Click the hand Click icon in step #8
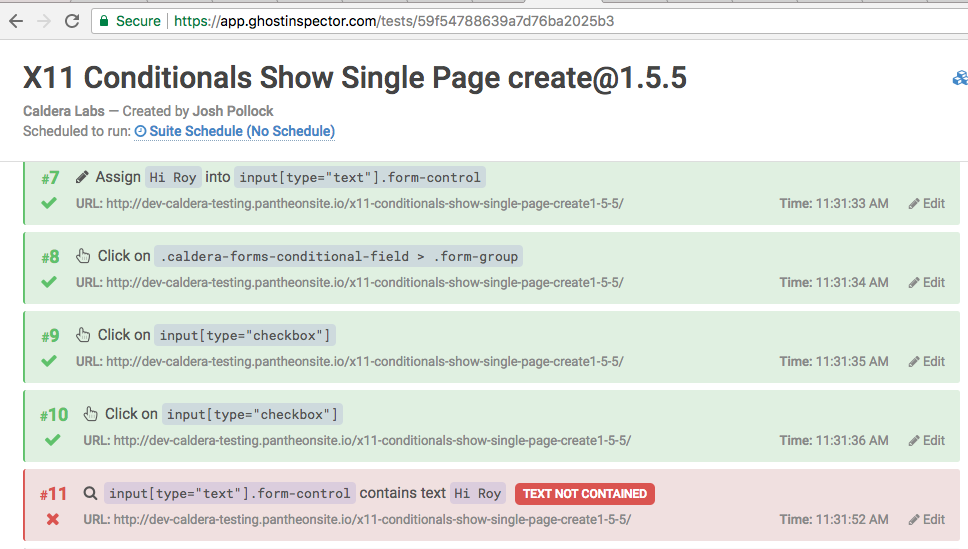This screenshot has height=549, width=968. [83, 256]
